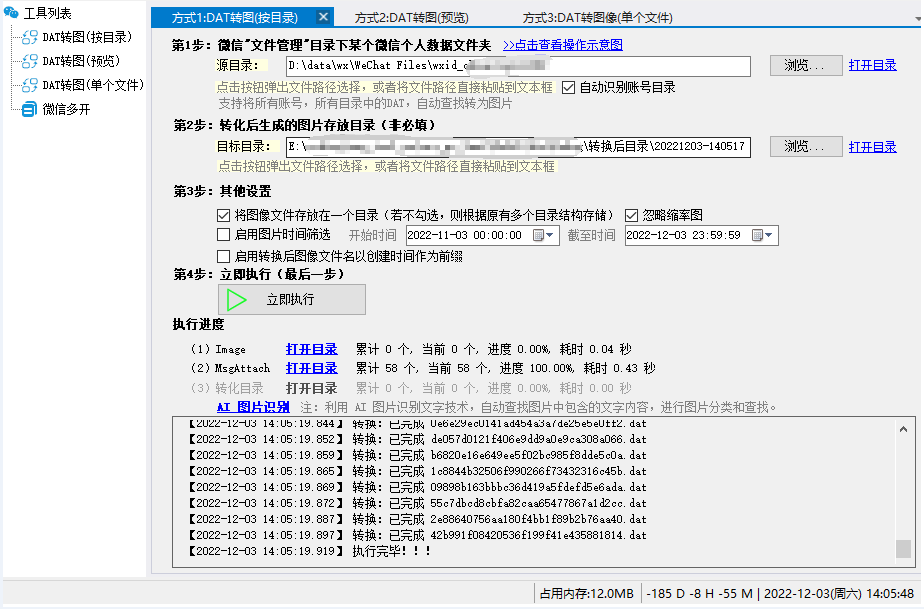Expand the 截至时间 date dropdown arrow
The image size is (924, 609).
pos(768,235)
